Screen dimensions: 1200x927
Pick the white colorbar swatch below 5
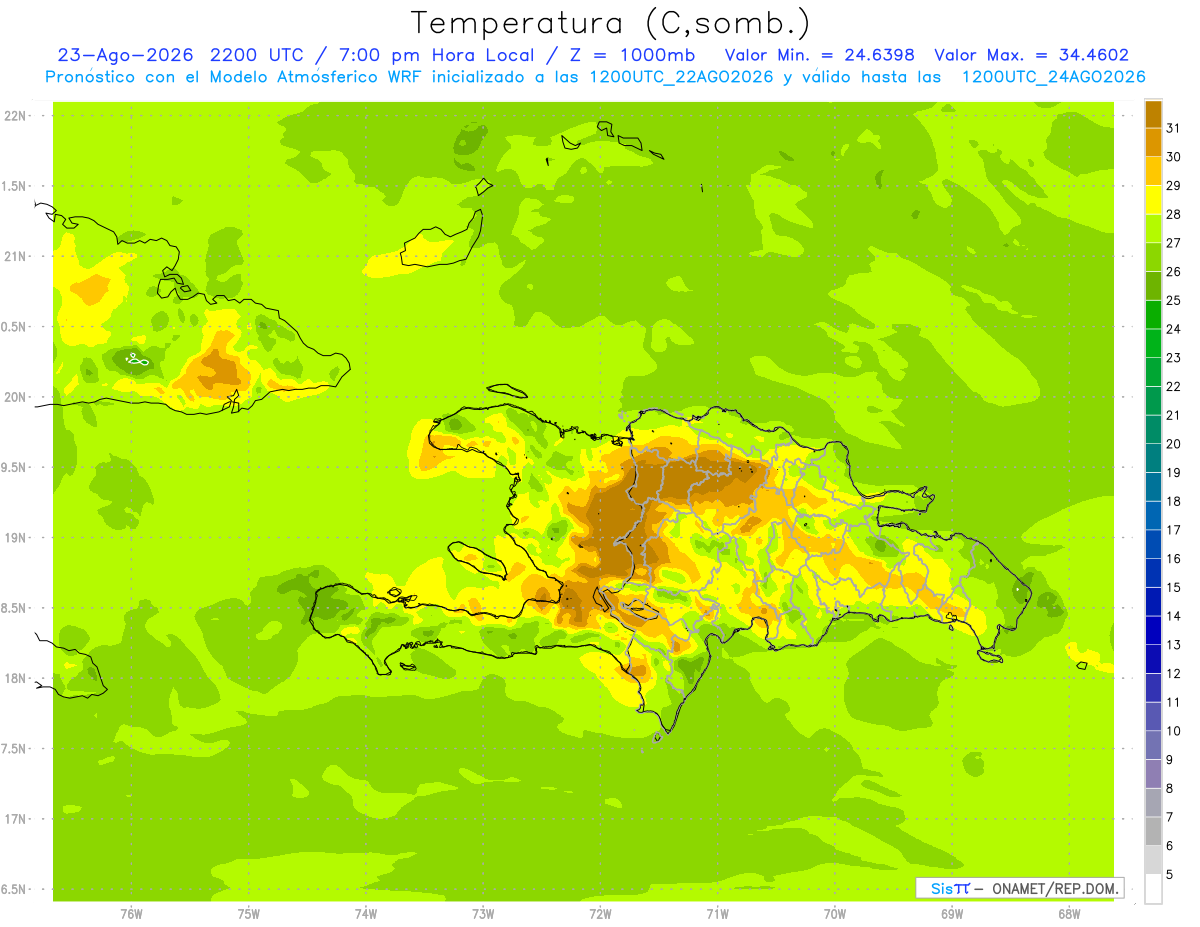coord(1153,889)
